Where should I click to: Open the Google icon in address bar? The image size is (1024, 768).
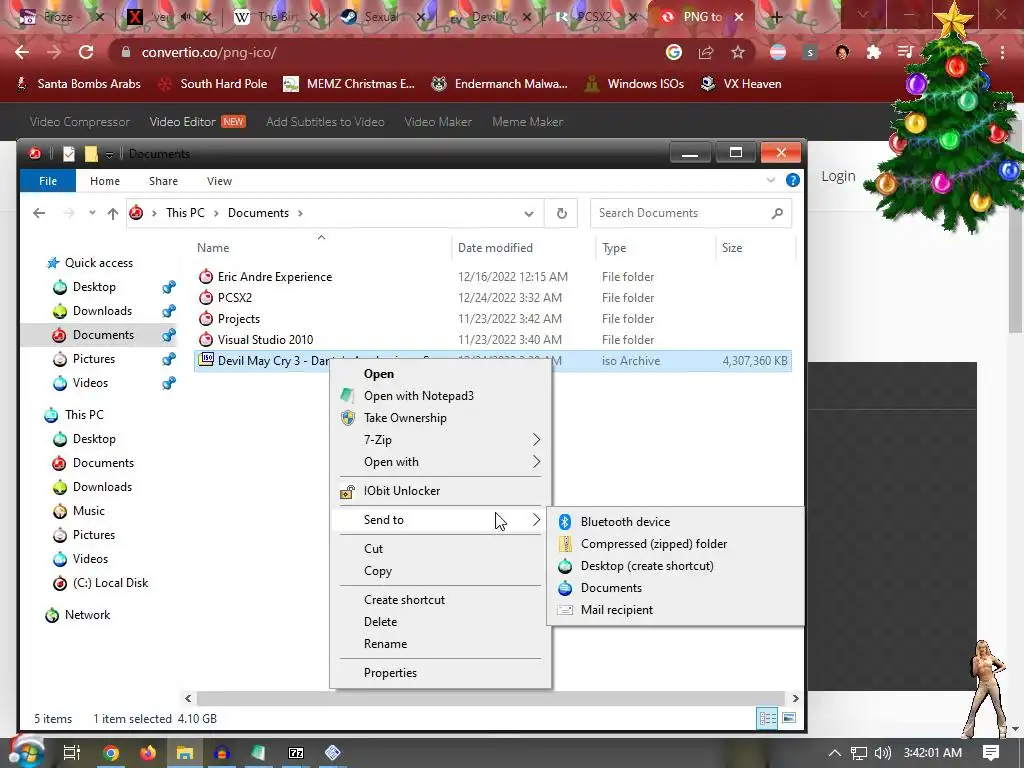pyautogui.click(x=673, y=52)
